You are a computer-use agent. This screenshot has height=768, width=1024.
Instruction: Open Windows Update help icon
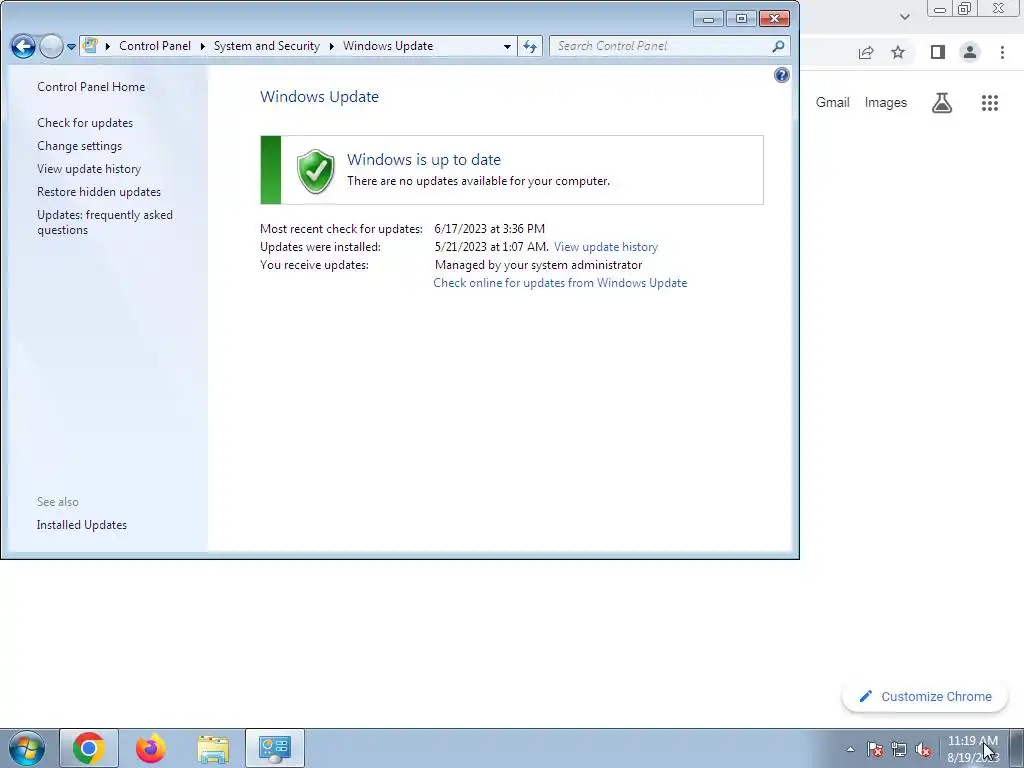[x=782, y=75]
